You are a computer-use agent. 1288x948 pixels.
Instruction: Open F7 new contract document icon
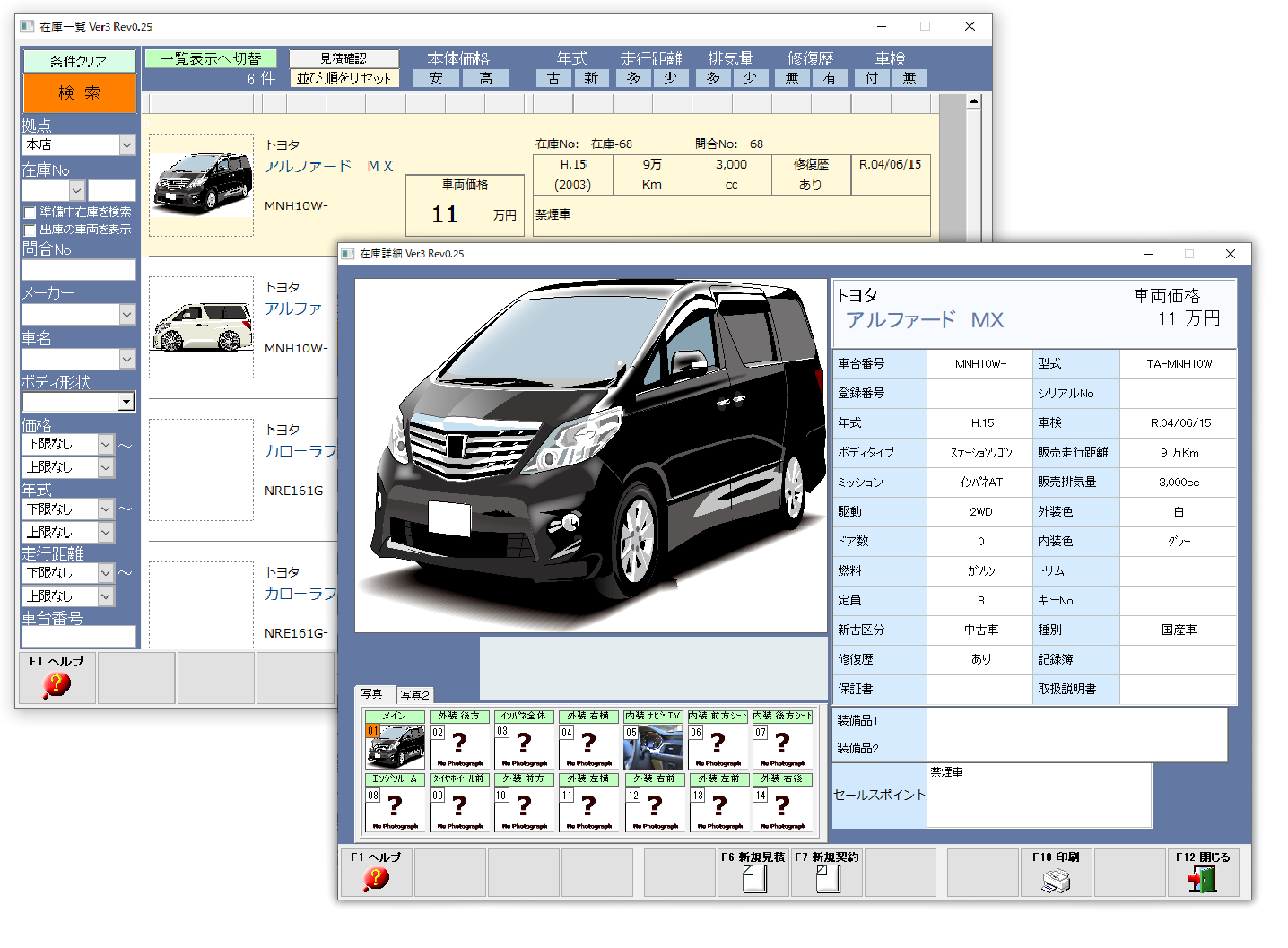tap(828, 879)
